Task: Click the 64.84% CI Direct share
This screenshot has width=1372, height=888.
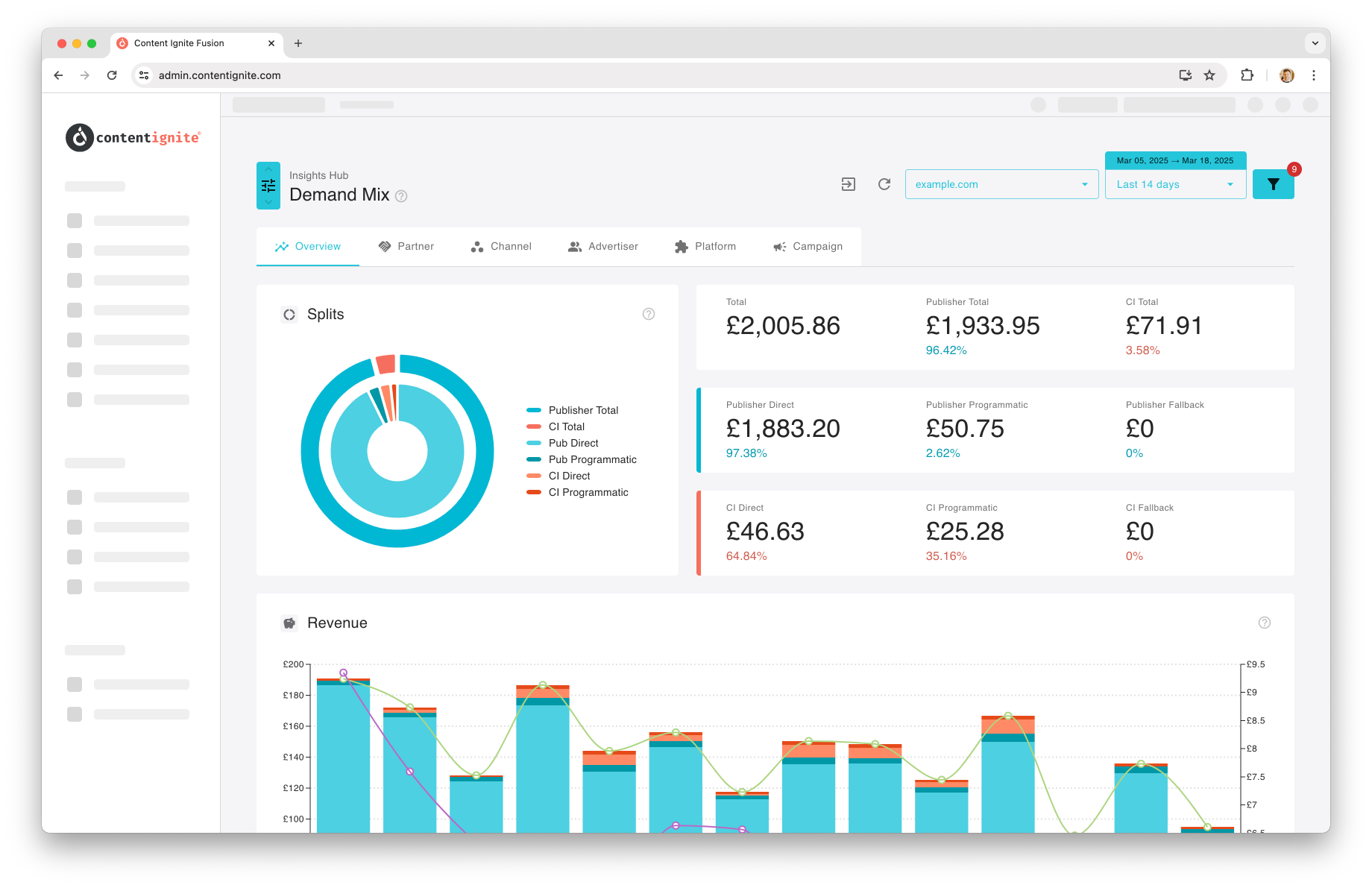Action: 746,556
